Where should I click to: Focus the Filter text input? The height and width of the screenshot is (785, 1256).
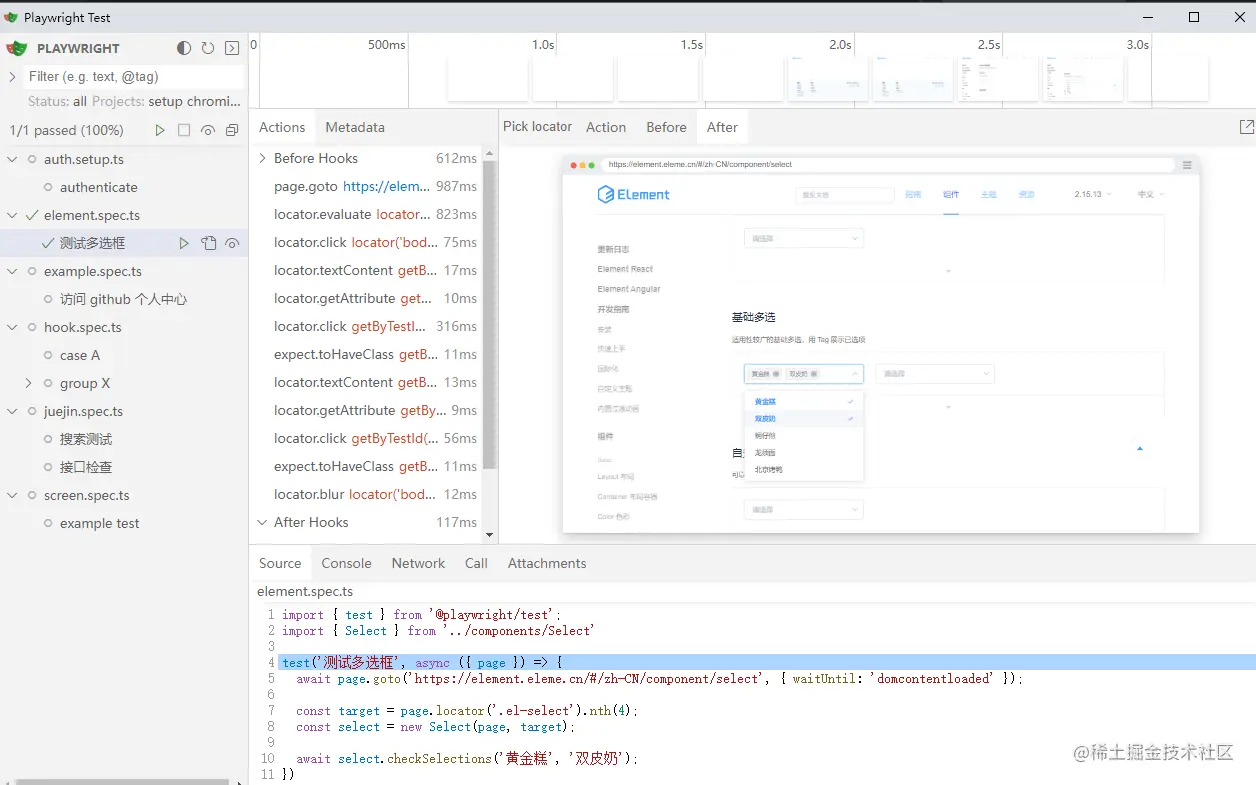click(134, 76)
